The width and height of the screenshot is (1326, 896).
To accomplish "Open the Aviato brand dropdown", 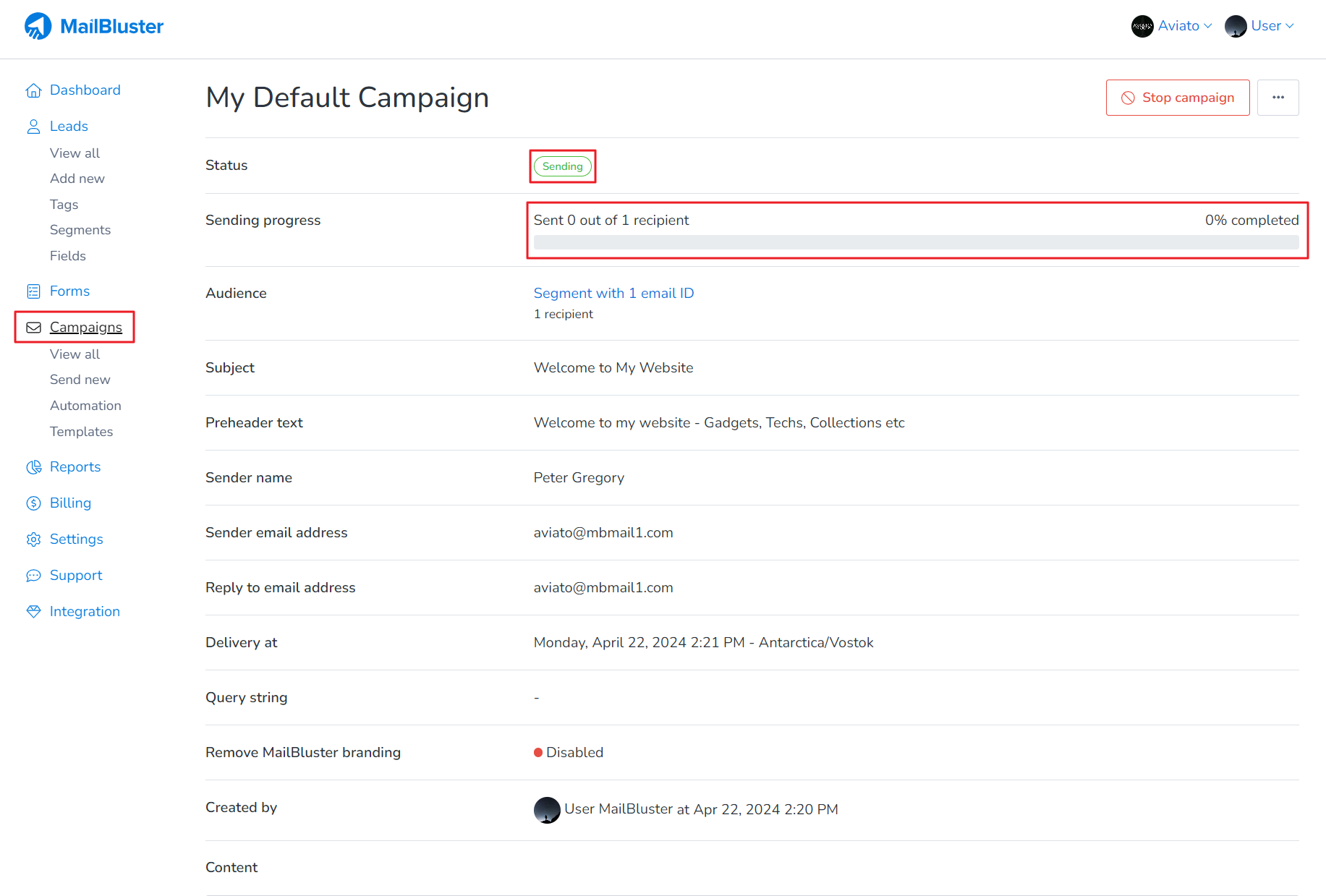I will coord(1171,26).
